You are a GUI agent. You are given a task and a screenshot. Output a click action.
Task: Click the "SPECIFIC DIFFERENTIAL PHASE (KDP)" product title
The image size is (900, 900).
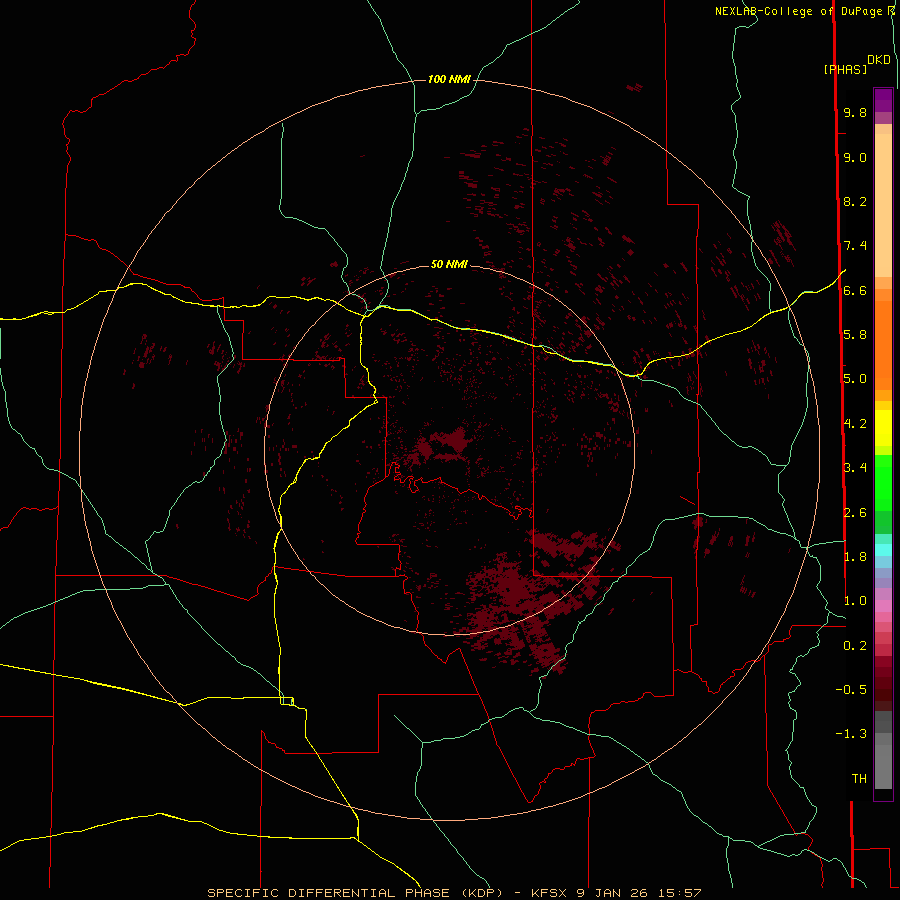355,893
